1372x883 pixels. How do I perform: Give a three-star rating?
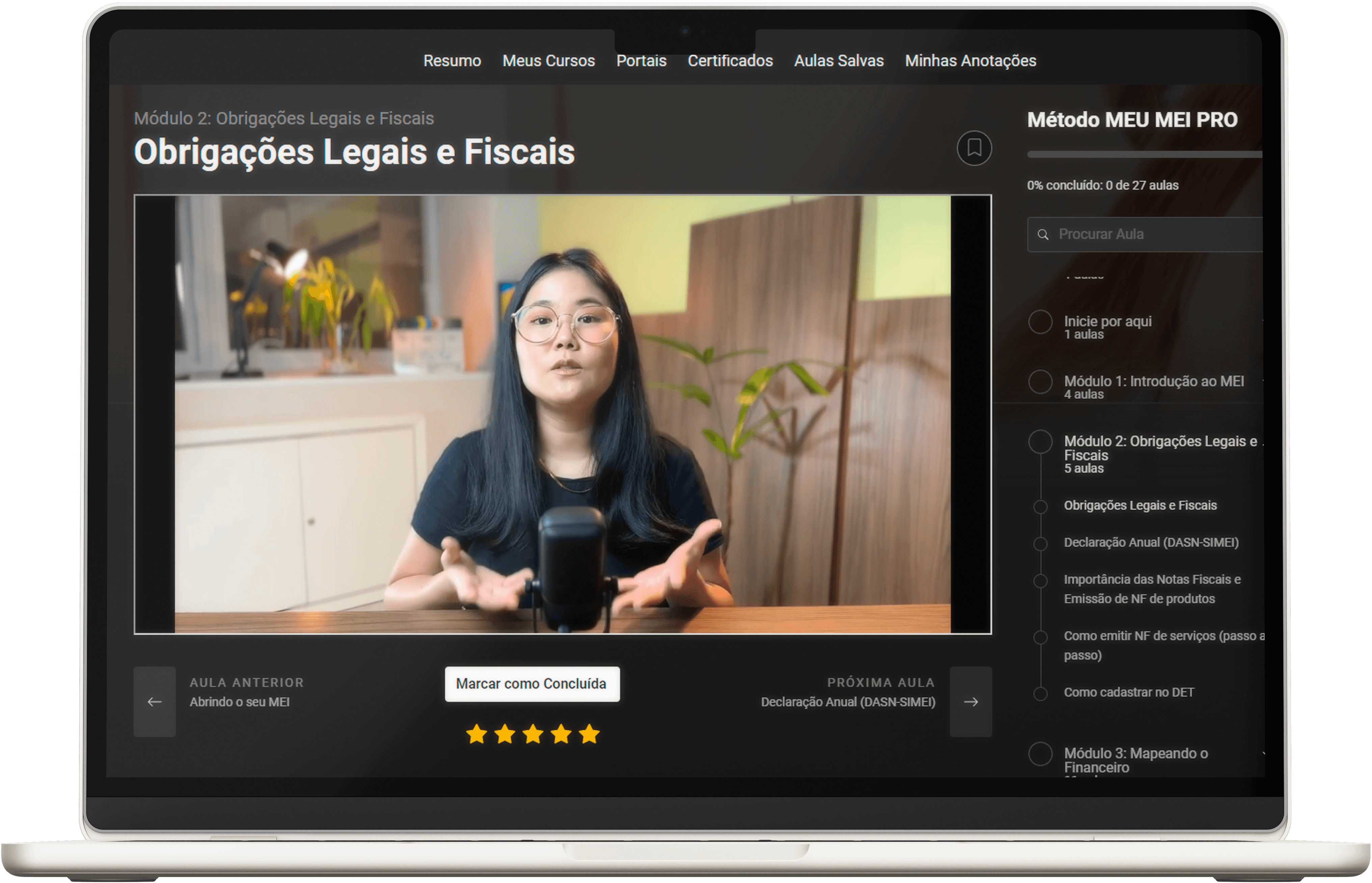(x=533, y=733)
